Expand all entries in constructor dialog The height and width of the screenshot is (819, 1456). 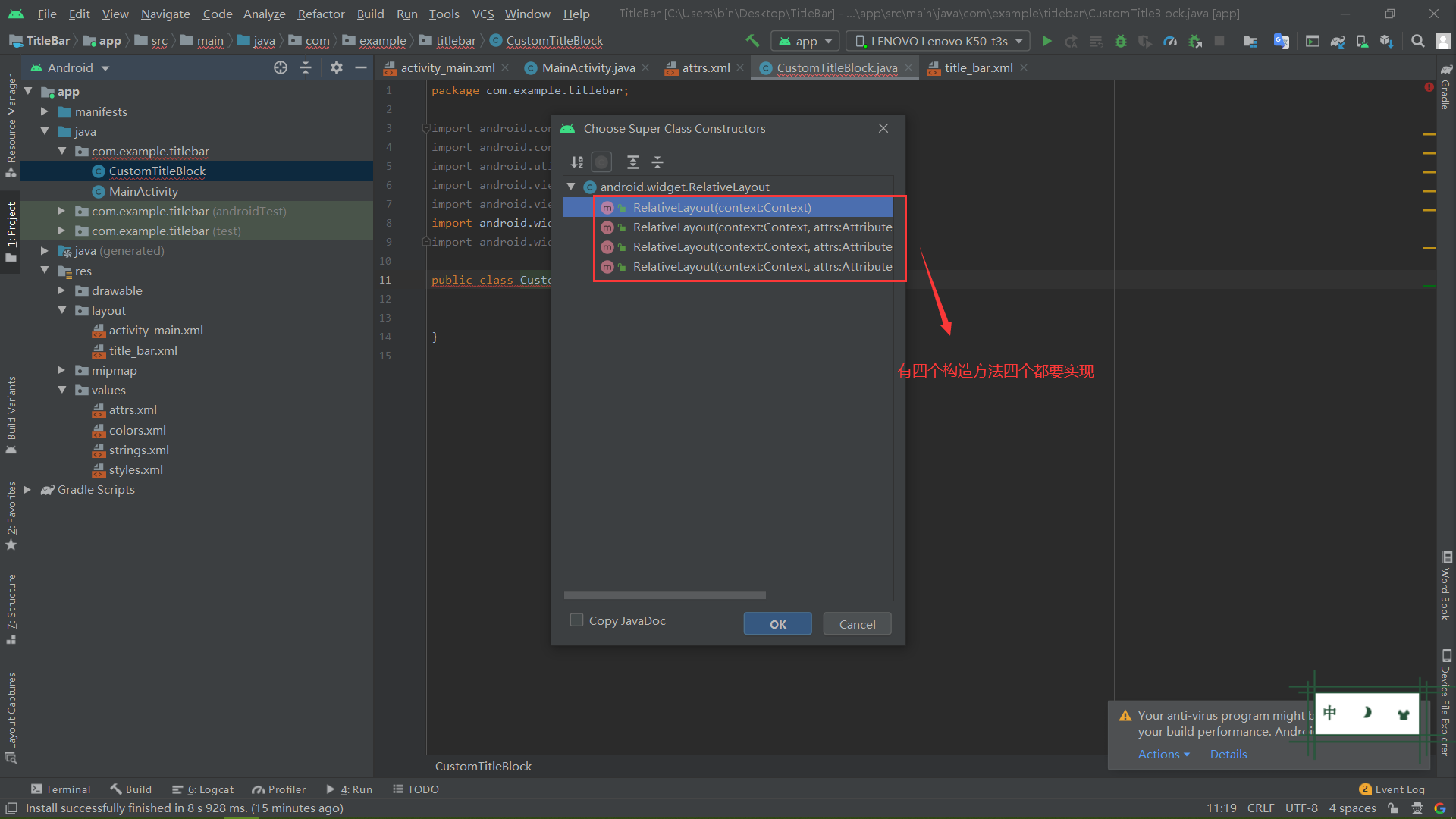point(633,162)
